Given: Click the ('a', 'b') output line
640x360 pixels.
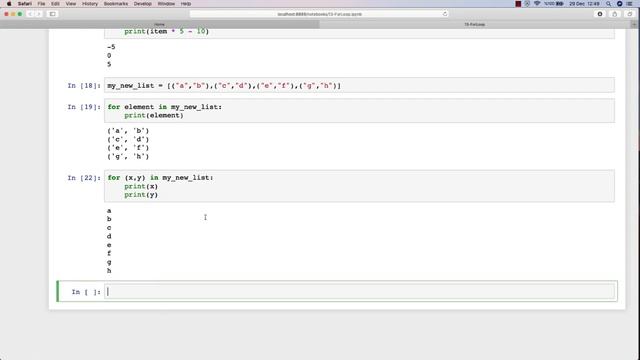Looking at the screenshot, I should click(x=128, y=131).
